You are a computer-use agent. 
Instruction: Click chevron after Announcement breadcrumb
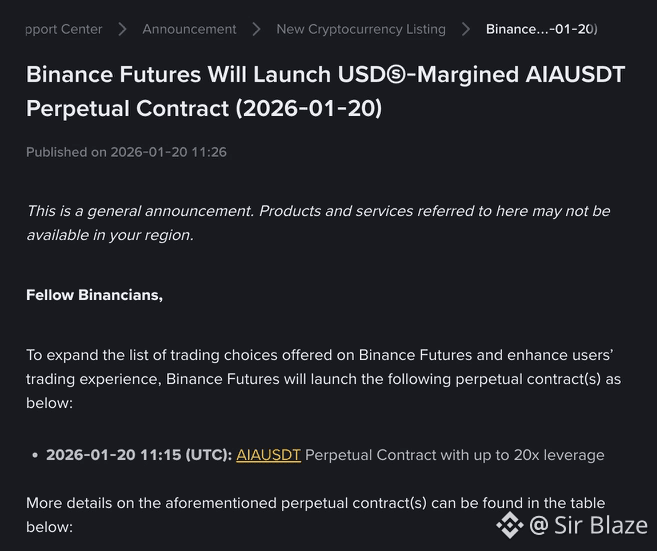pos(256,29)
